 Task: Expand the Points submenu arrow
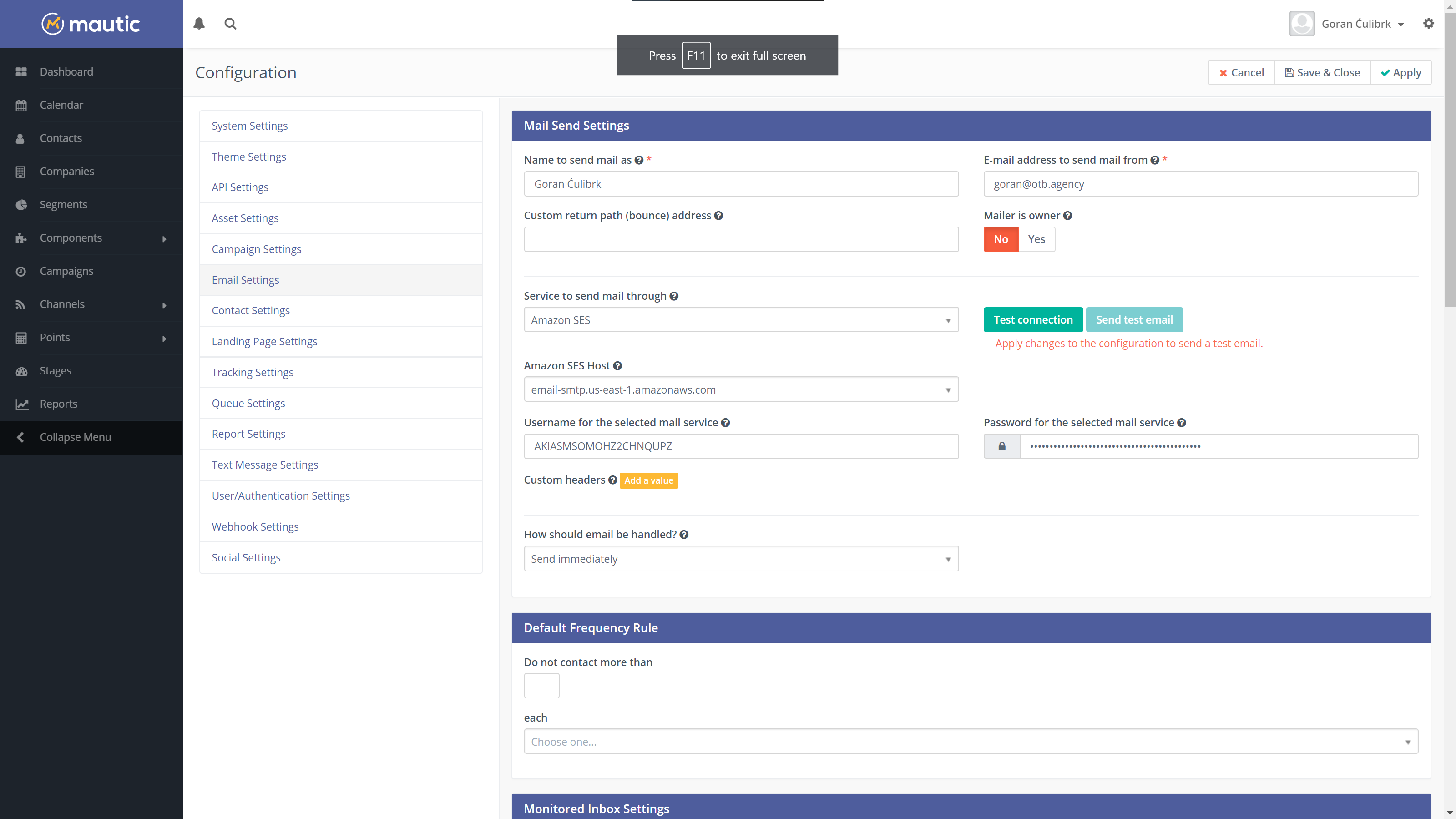point(164,339)
